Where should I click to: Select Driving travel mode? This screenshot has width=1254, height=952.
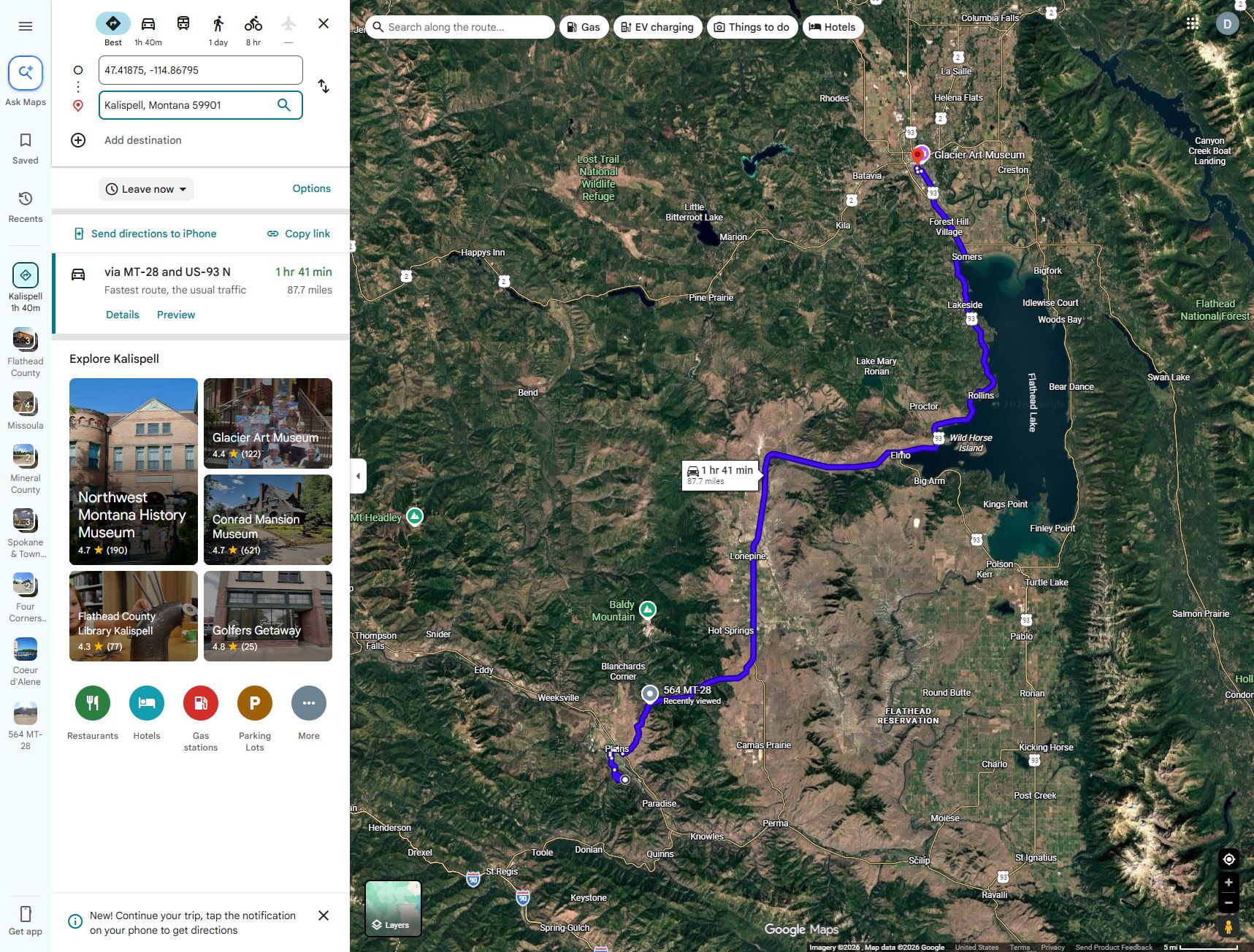[x=148, y=30]
